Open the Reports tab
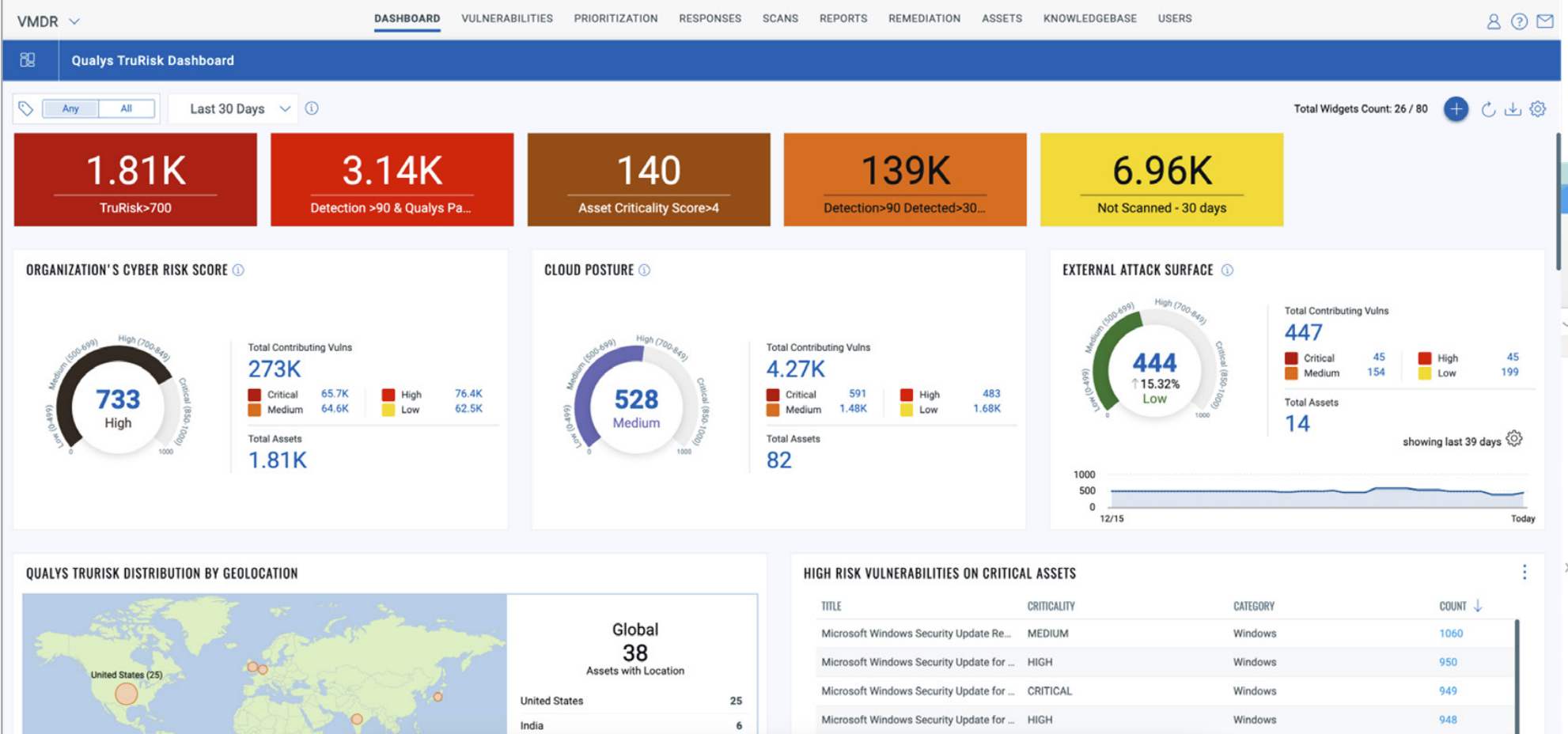Image resolution: width=1568 pixels, height=734 pixels. (843, 18)
